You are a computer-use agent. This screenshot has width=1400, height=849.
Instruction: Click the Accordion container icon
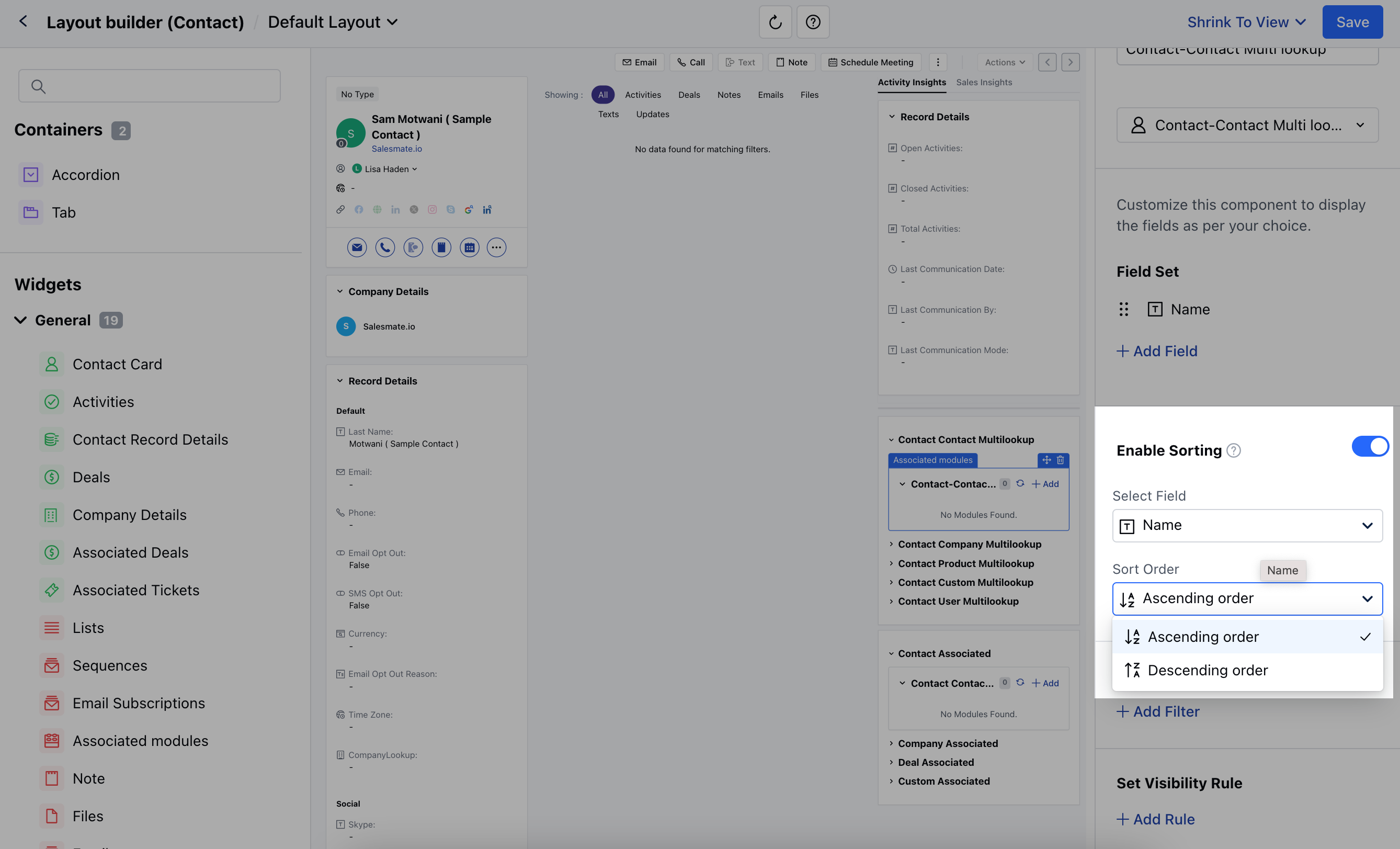tap(31, 175)
